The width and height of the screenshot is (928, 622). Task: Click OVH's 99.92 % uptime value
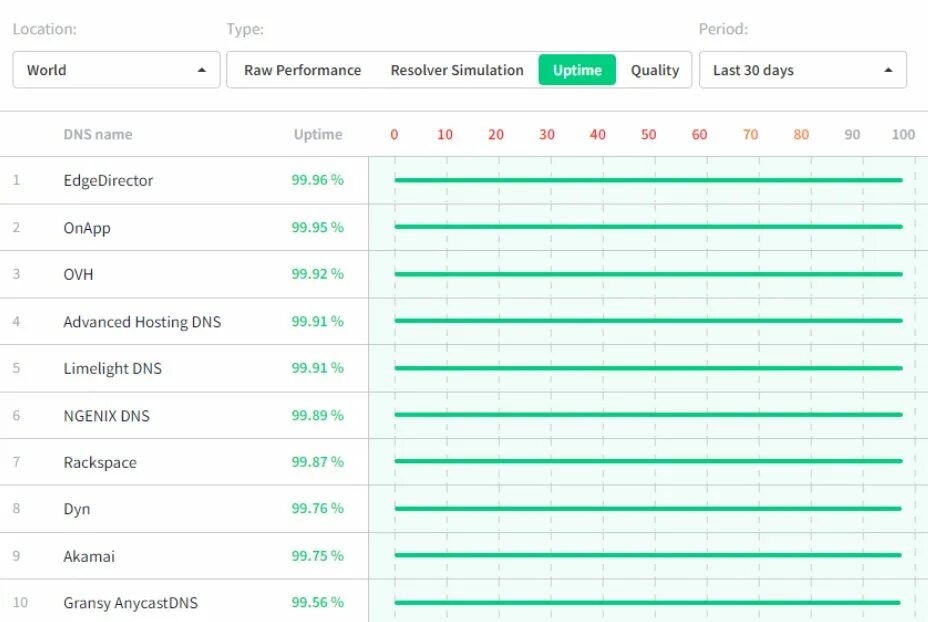[x=317, y=273]
